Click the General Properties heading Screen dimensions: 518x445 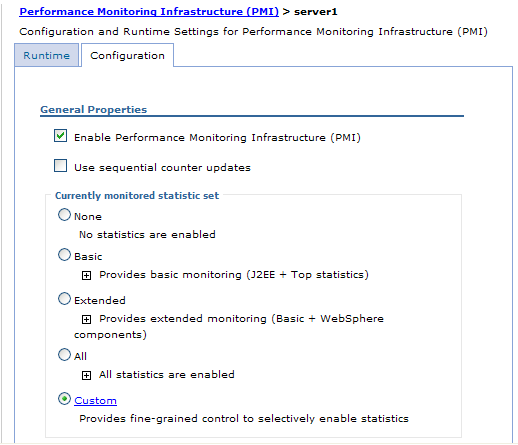[x=94, y=110]
